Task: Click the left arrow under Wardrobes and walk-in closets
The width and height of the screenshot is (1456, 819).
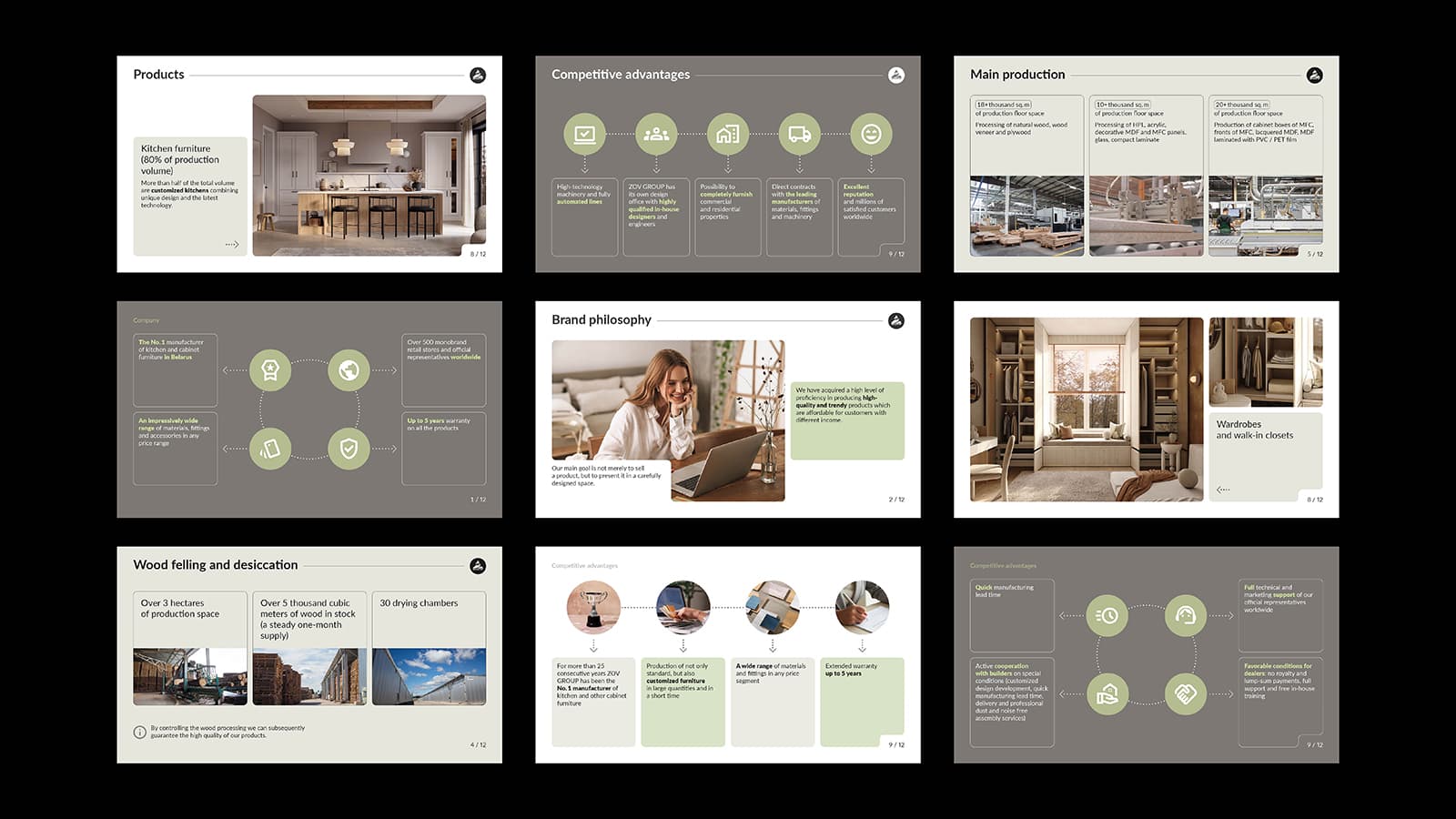Action: [1223, 490]
